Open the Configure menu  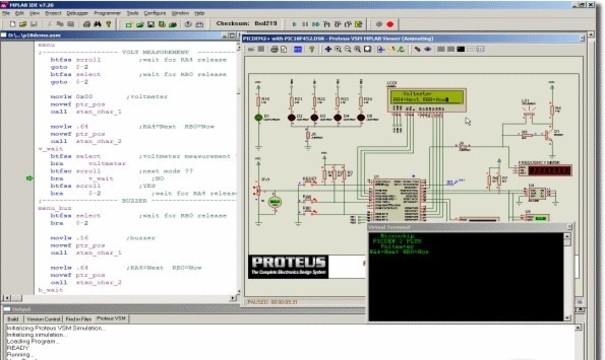[x=155, y=13]
